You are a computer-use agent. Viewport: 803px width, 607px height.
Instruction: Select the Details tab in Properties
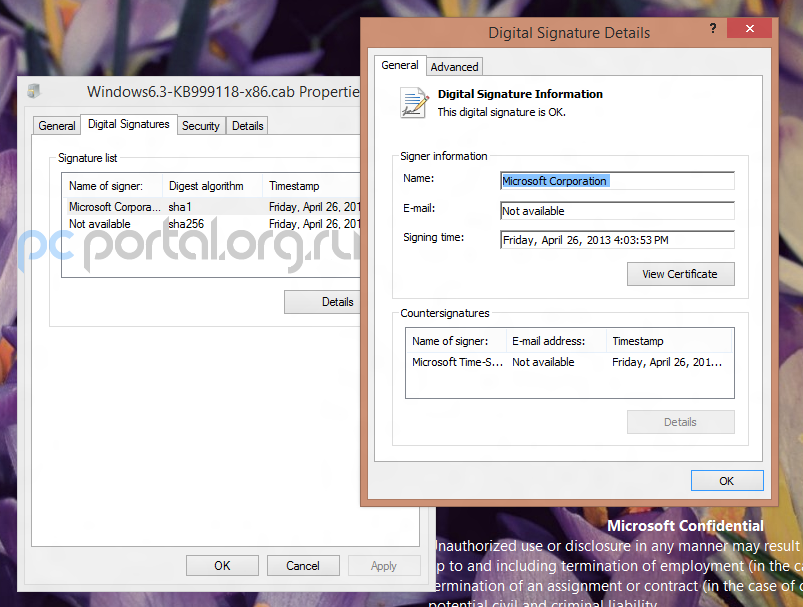tap(247, 126)
